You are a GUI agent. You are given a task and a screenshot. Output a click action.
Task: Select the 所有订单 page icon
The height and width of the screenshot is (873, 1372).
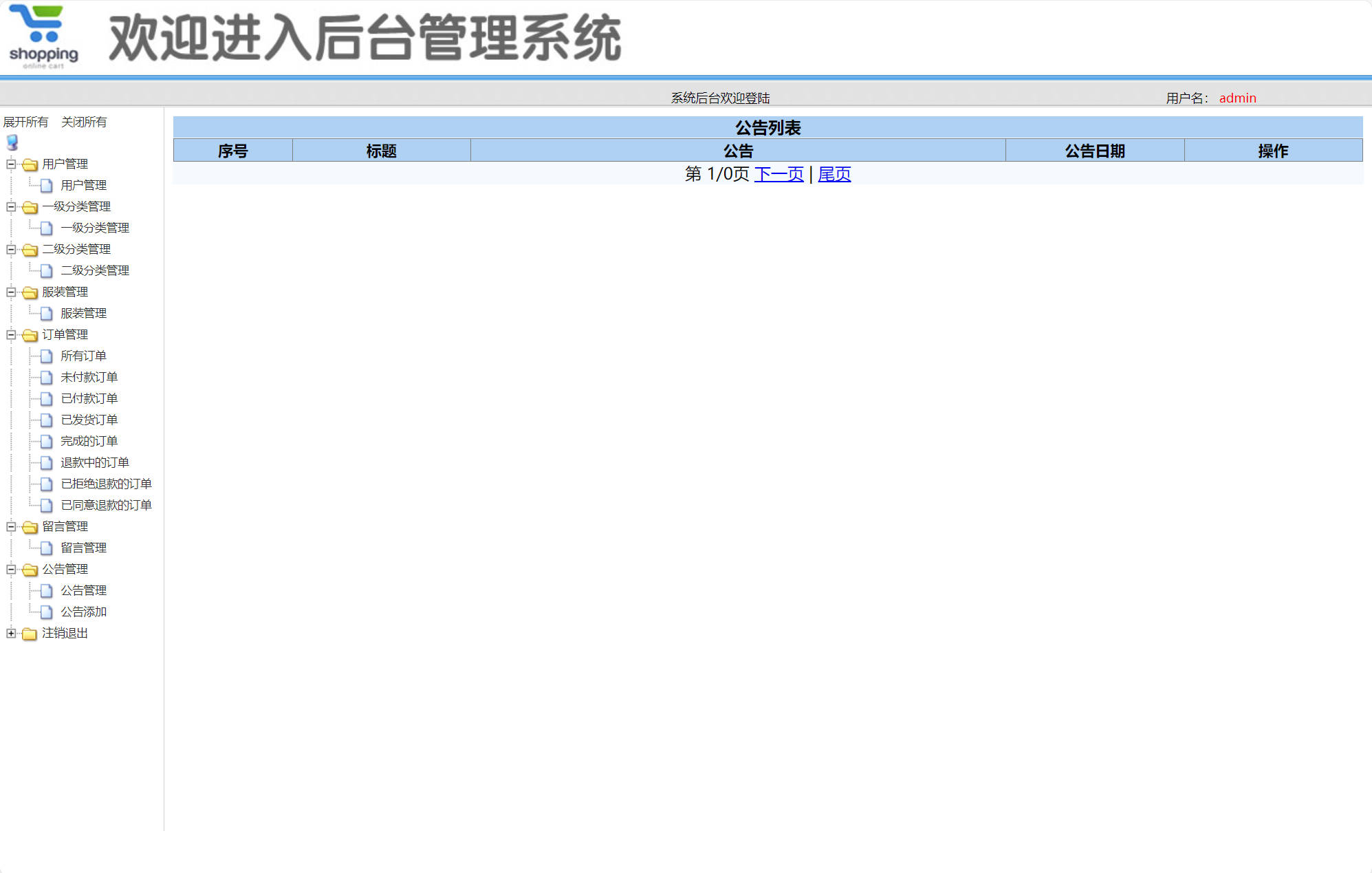(x=45, y=356)
